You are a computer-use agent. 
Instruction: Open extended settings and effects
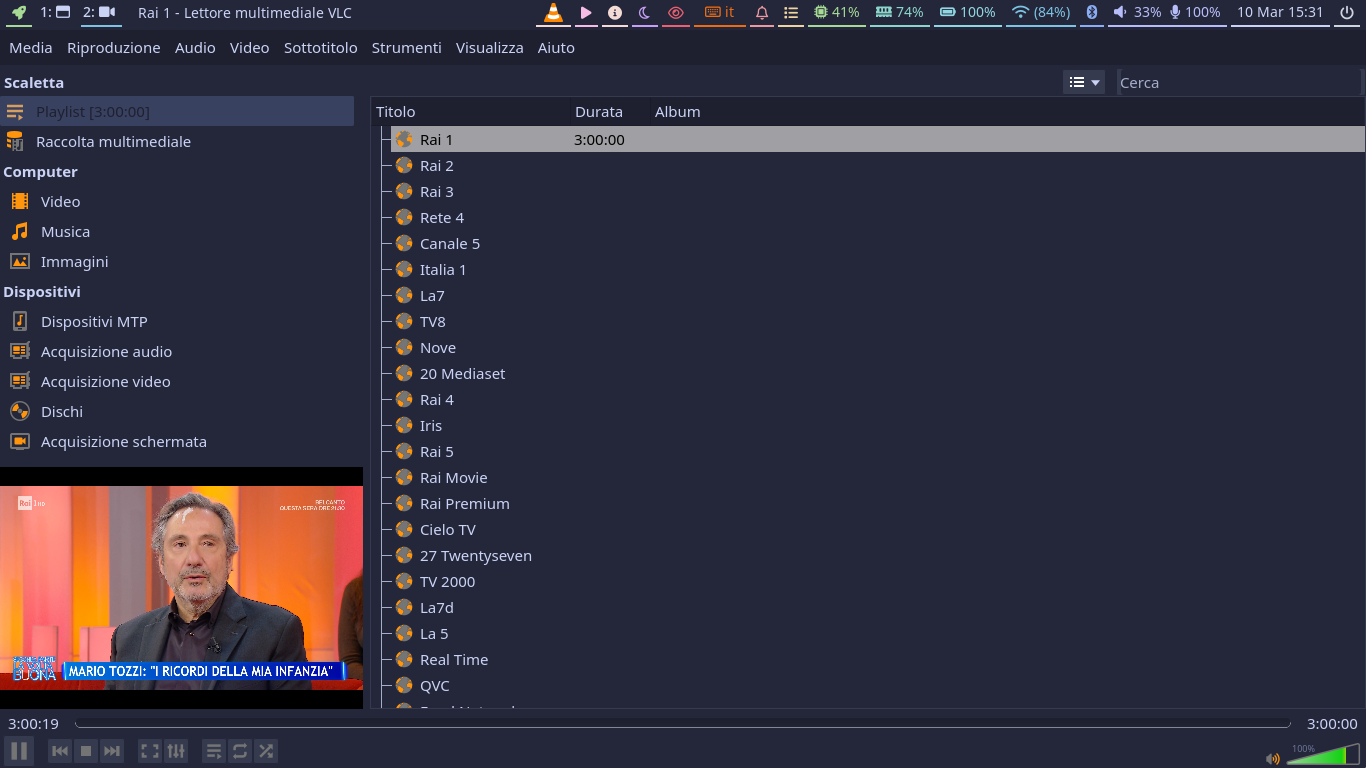(176, 750)
